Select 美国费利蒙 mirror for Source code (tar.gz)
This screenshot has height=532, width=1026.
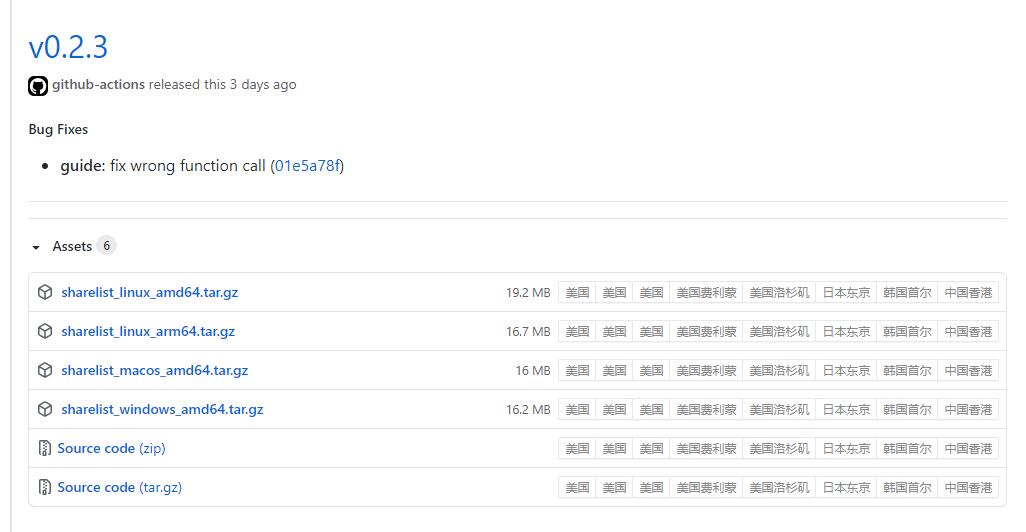(x=707, y=488)
